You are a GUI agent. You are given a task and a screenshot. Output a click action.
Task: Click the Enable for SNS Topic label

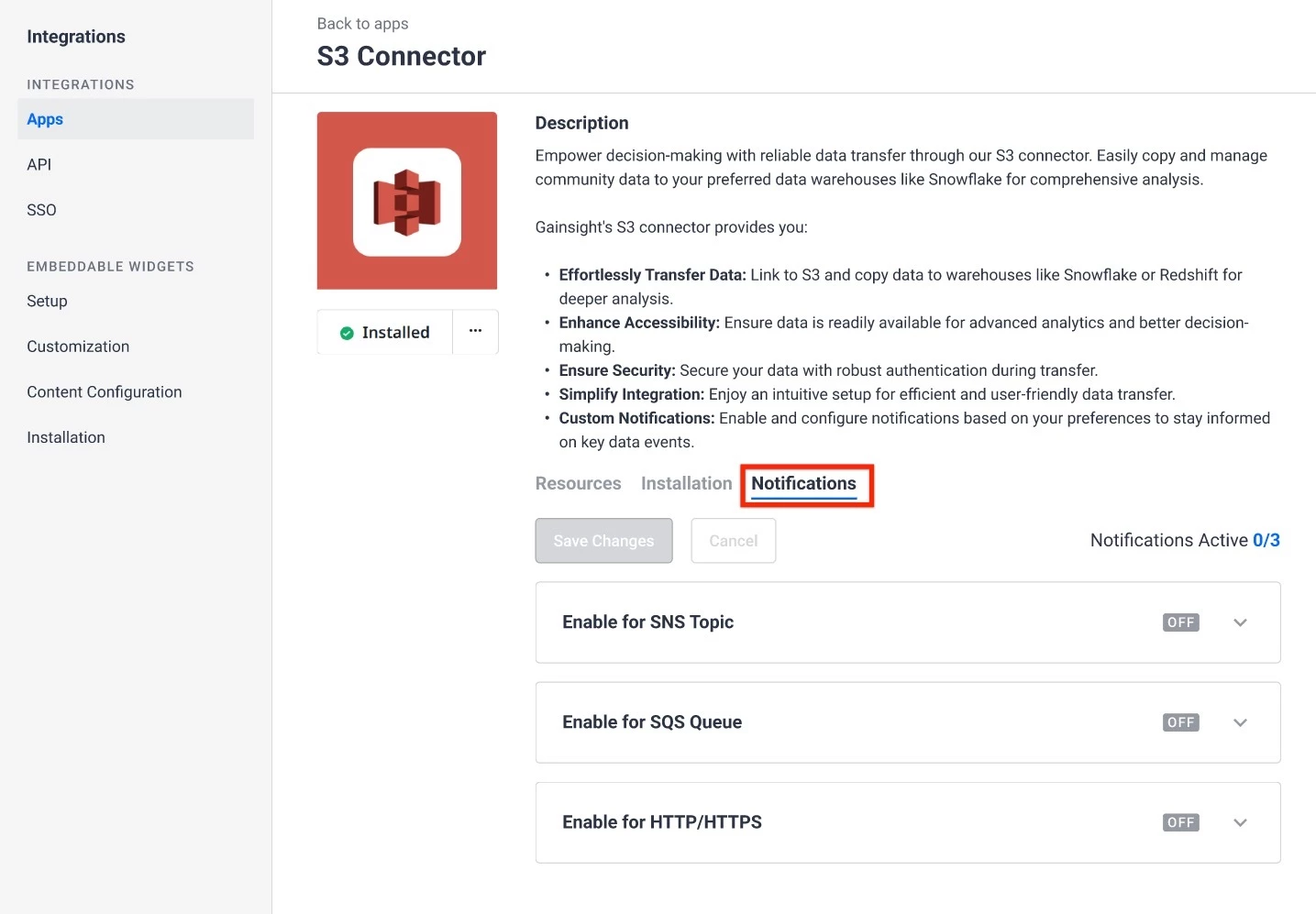(648, 622)
